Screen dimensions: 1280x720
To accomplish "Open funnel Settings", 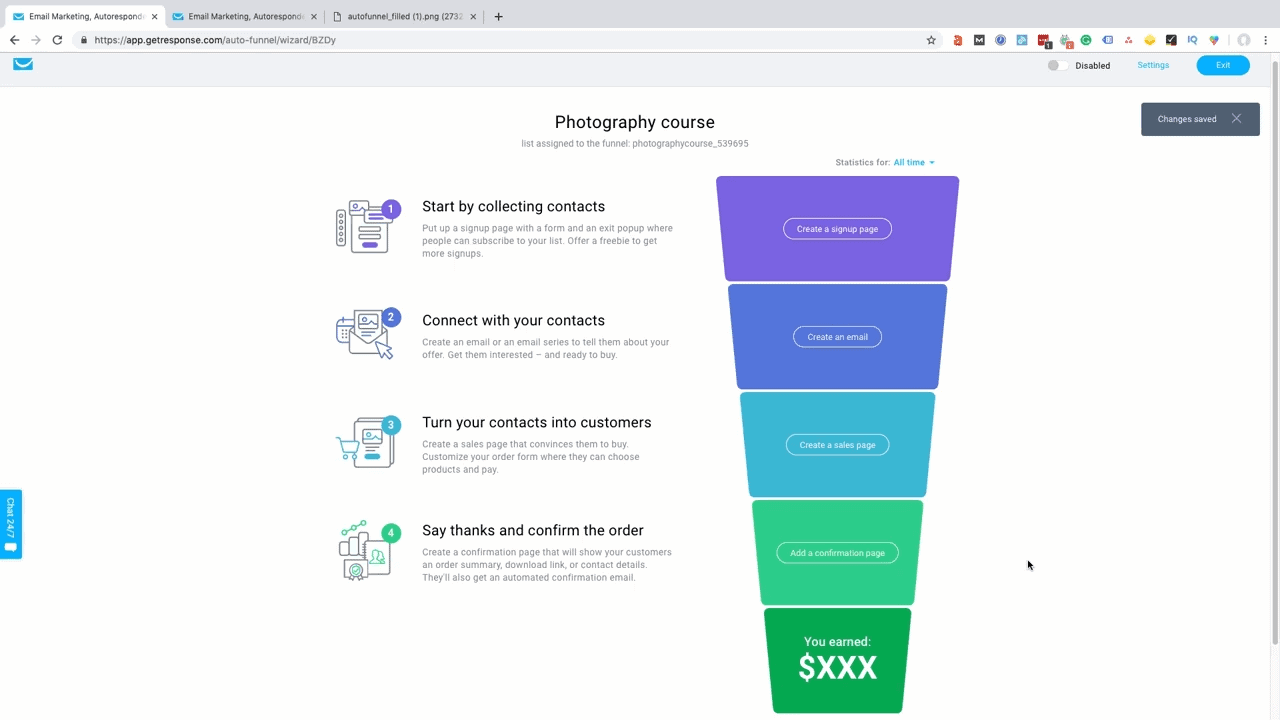I will [x=1153, y=64].
